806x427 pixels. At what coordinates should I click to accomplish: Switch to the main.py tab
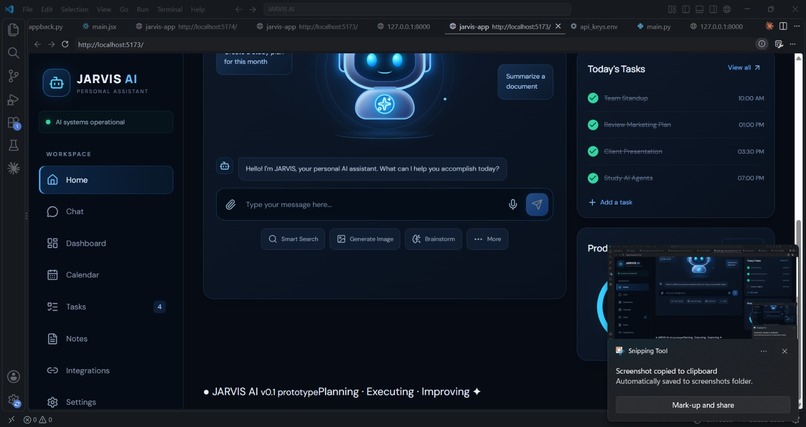[654, 27]
